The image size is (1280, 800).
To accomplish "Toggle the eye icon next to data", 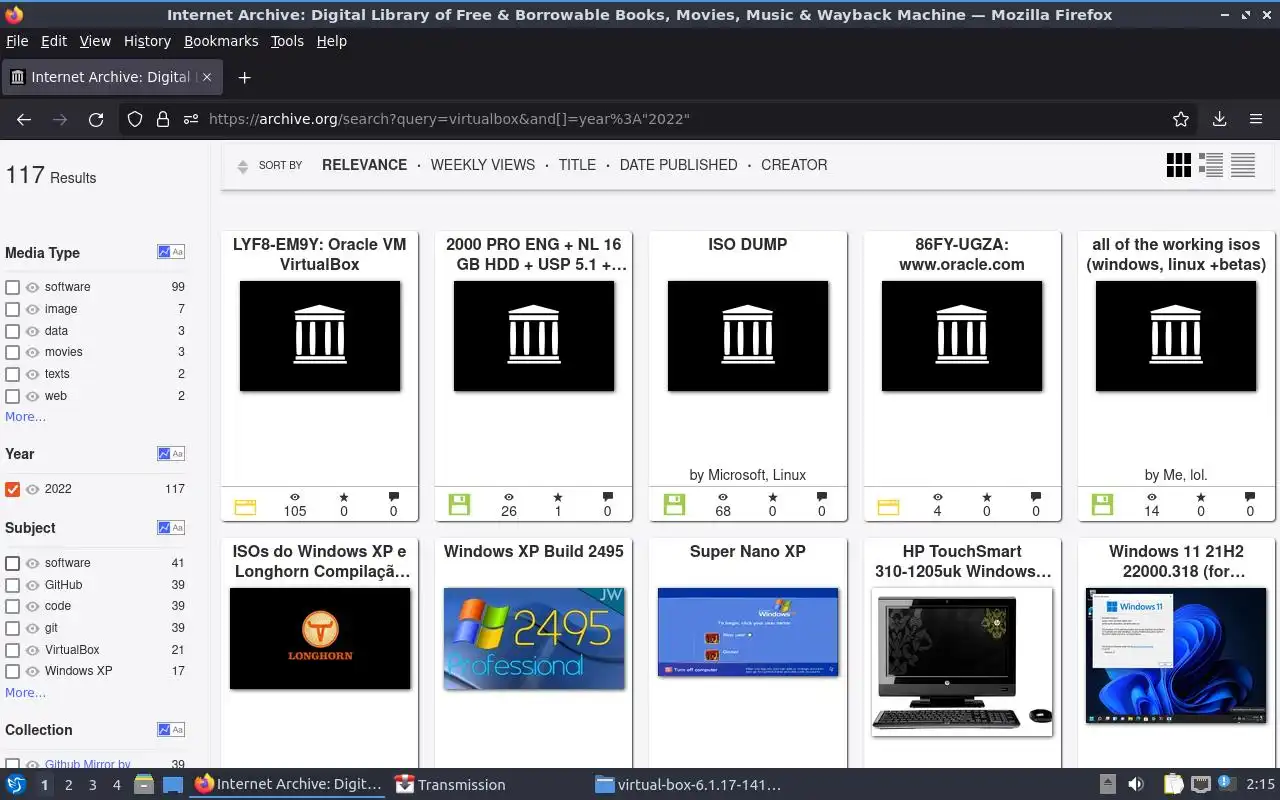I will coord(32,331).
